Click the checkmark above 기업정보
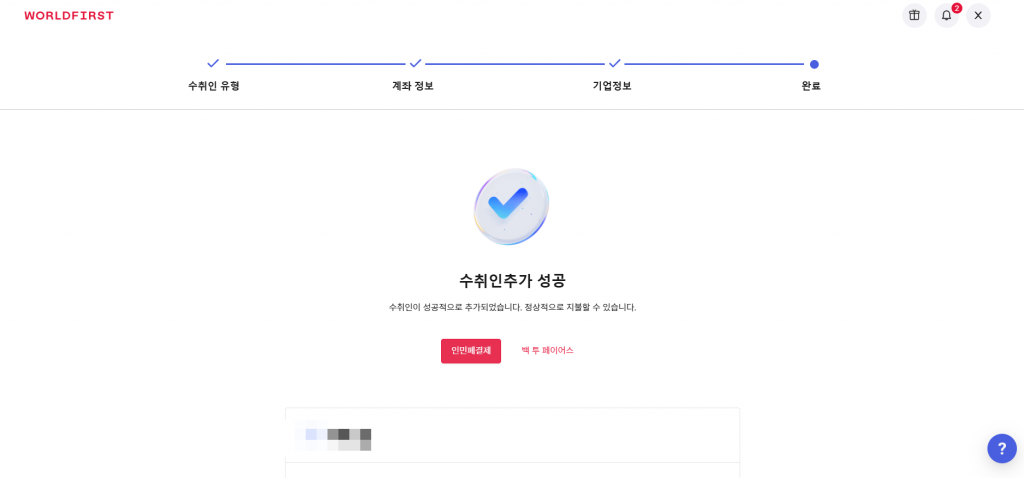Viewport: 1024px width, 478px height. tap(615, 63)
